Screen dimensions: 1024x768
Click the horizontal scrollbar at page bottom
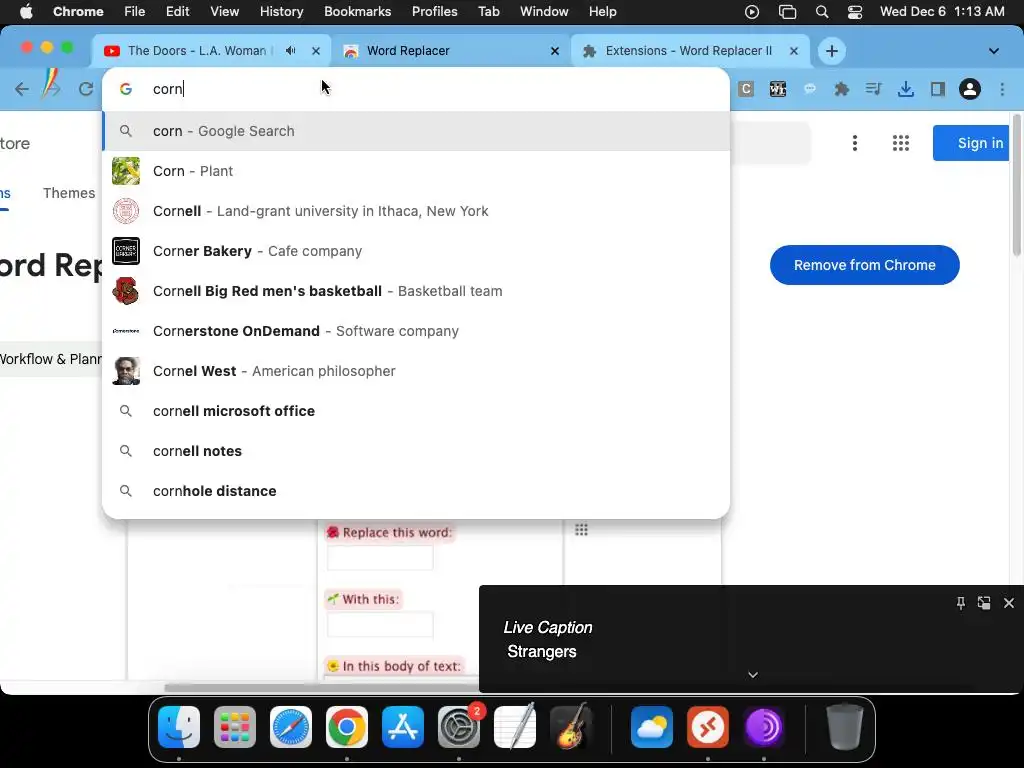(321, 687)
